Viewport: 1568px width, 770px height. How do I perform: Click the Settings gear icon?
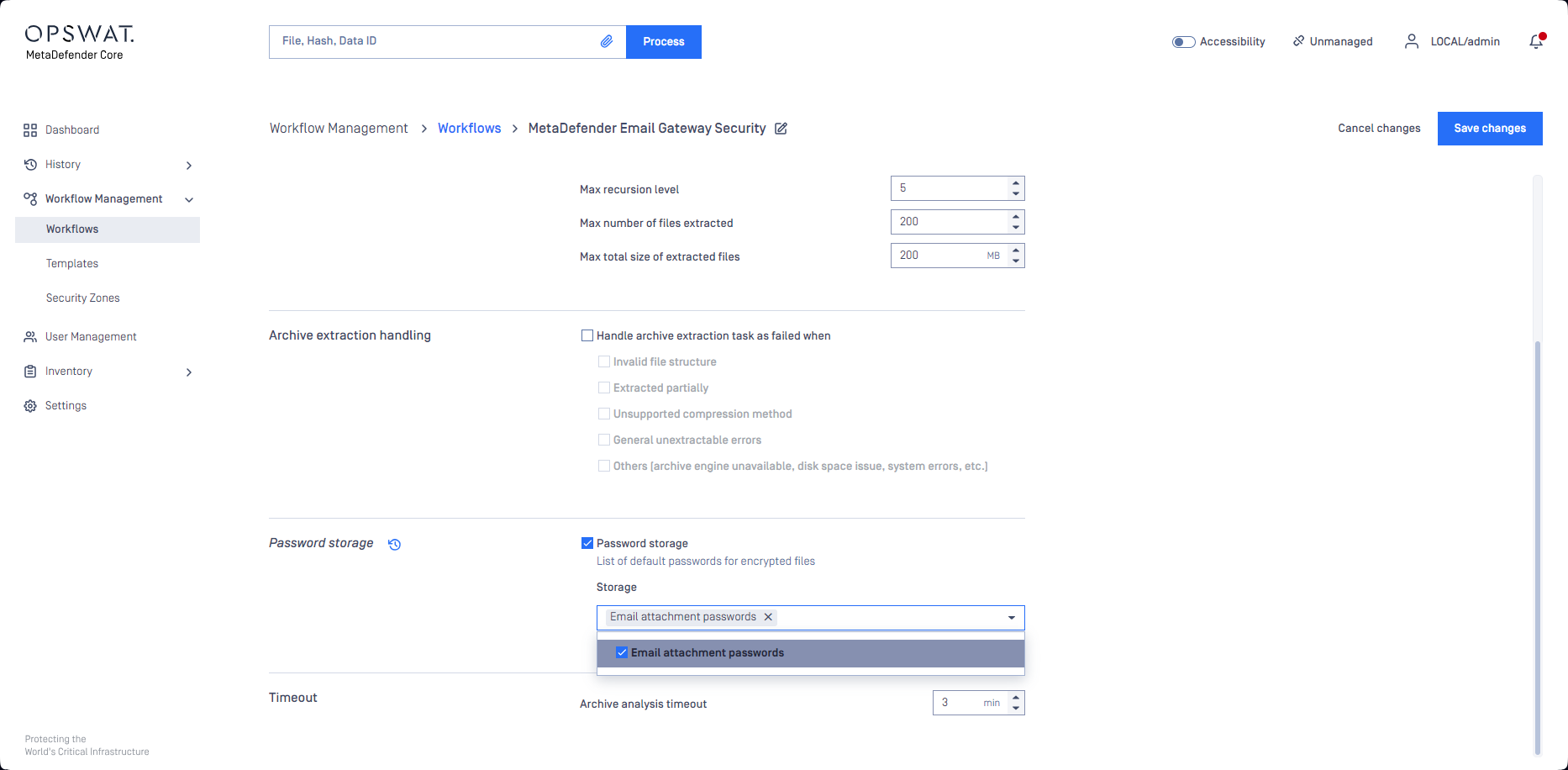click(30, 406)
